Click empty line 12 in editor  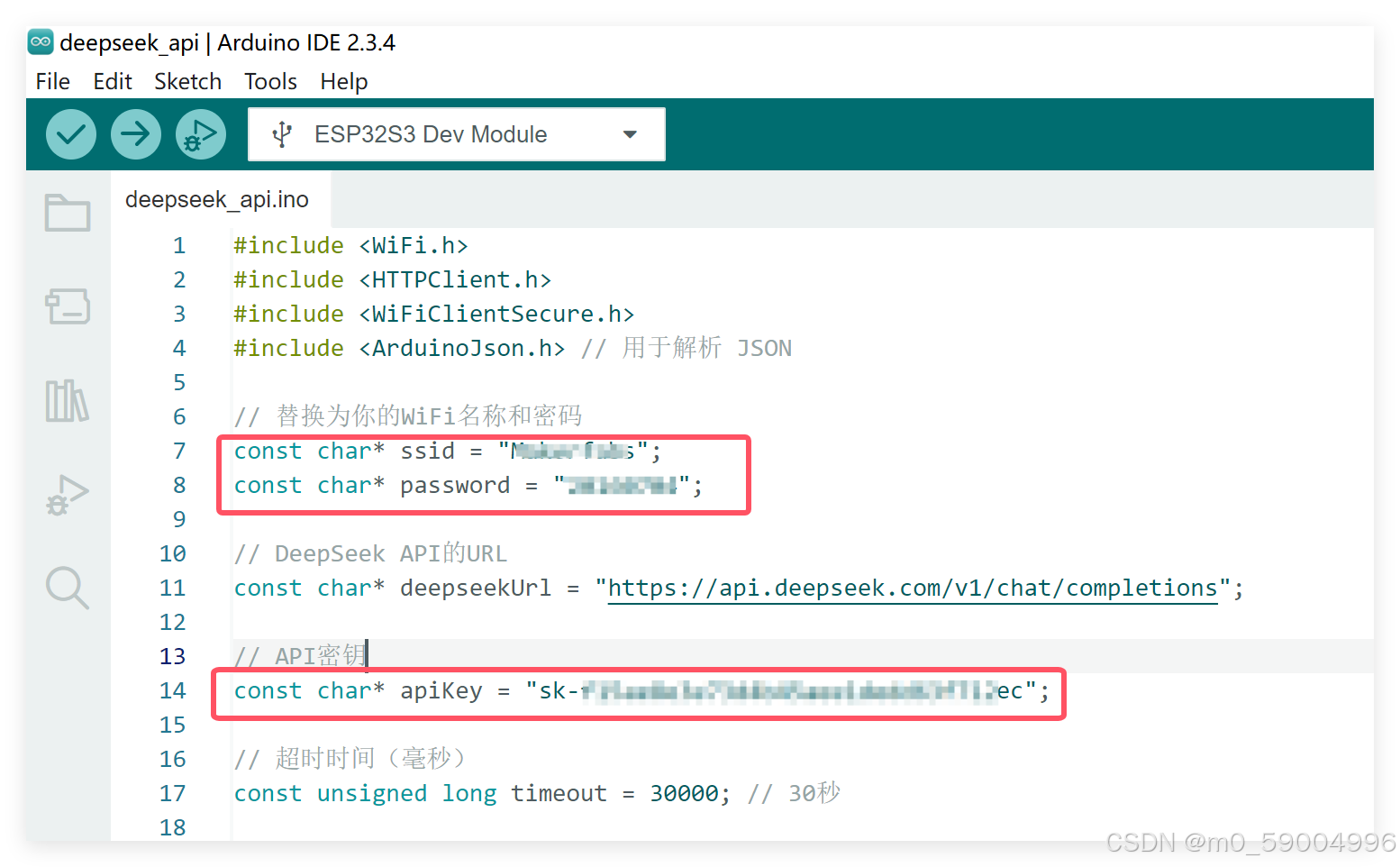click(802, 623)
